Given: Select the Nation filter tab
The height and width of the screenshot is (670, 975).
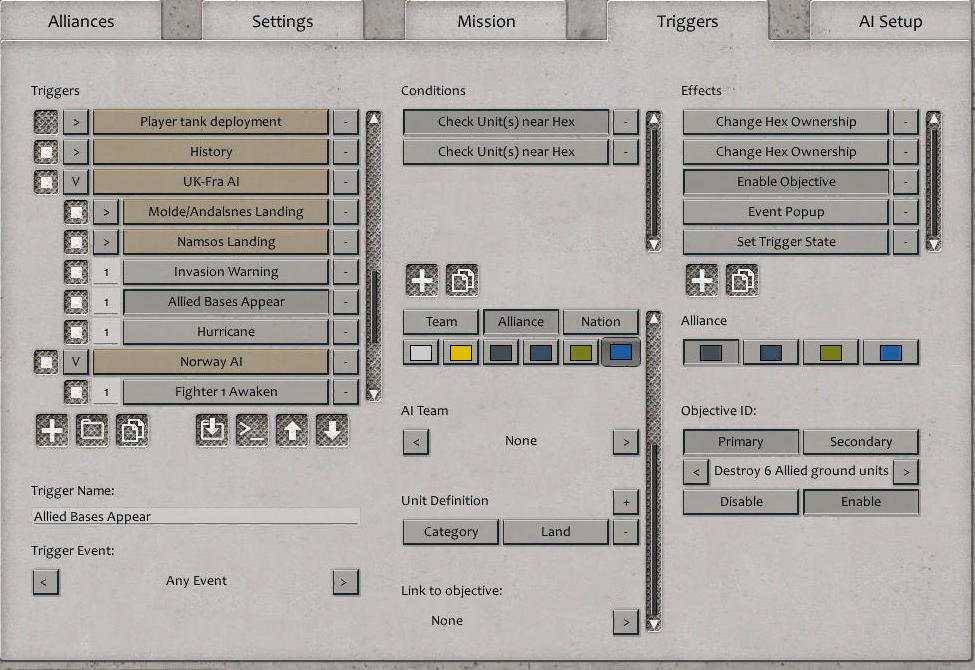Looking at the screenshot, I should [x=601, y=322].
